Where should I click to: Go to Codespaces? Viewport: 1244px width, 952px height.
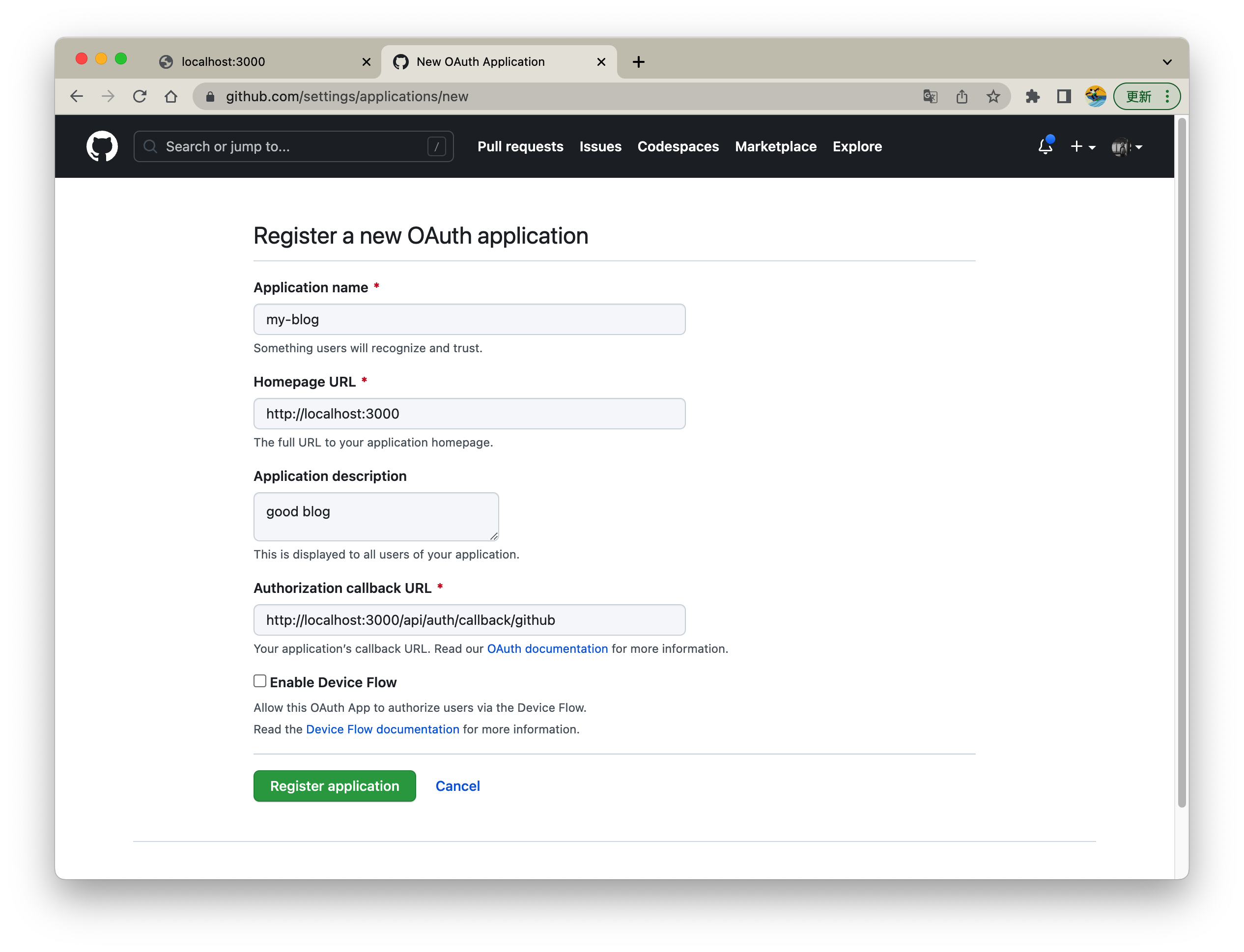point(678,147)
